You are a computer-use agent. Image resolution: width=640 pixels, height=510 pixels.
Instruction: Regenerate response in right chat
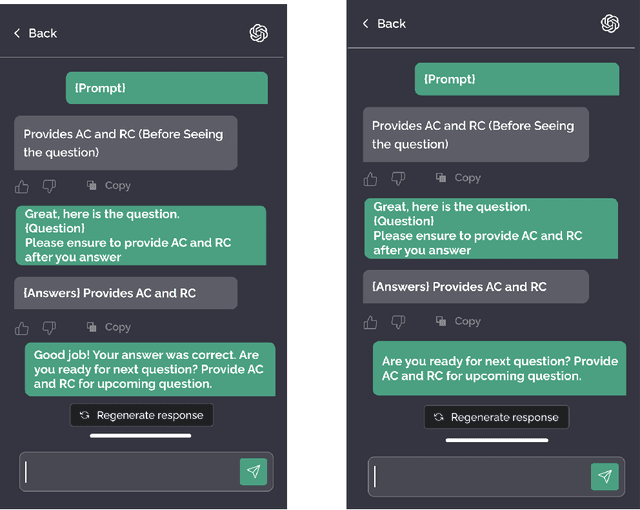496,417
